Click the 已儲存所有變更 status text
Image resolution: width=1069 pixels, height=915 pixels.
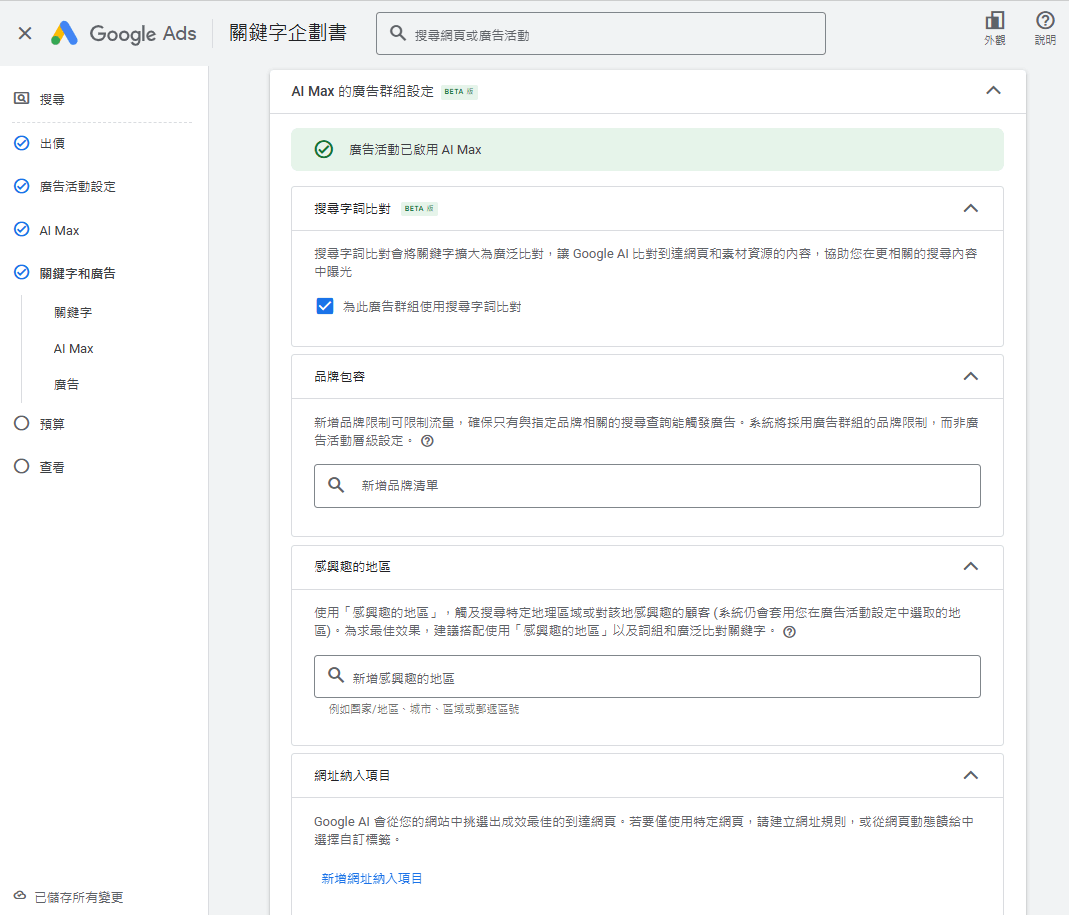coord(79,897)
